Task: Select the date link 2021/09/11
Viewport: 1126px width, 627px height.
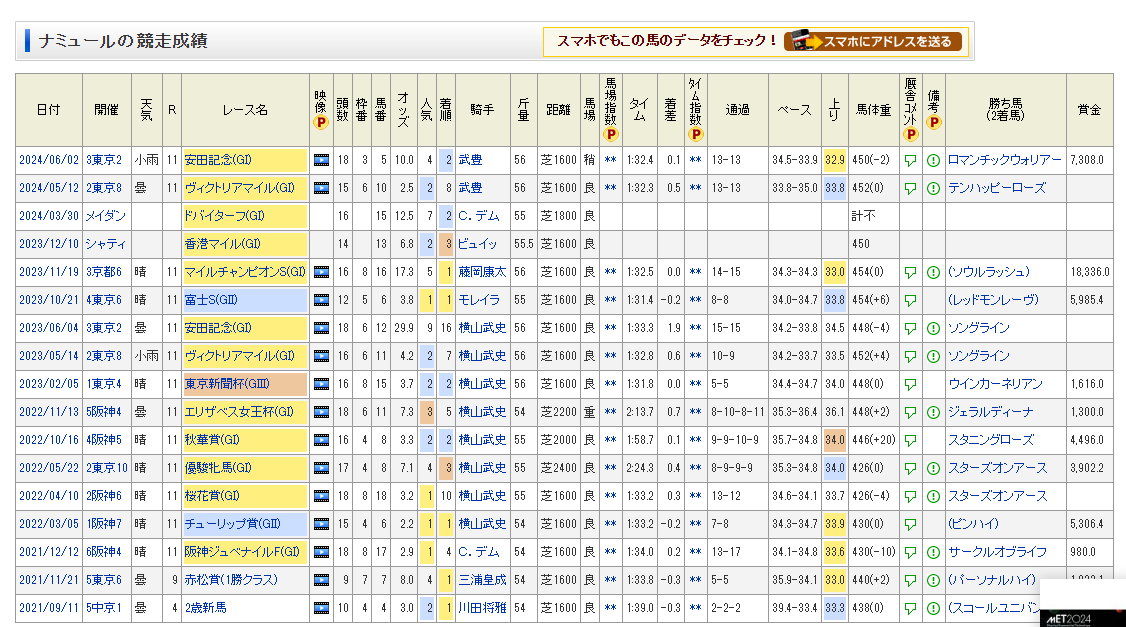Action: click(x=47, y=608)
